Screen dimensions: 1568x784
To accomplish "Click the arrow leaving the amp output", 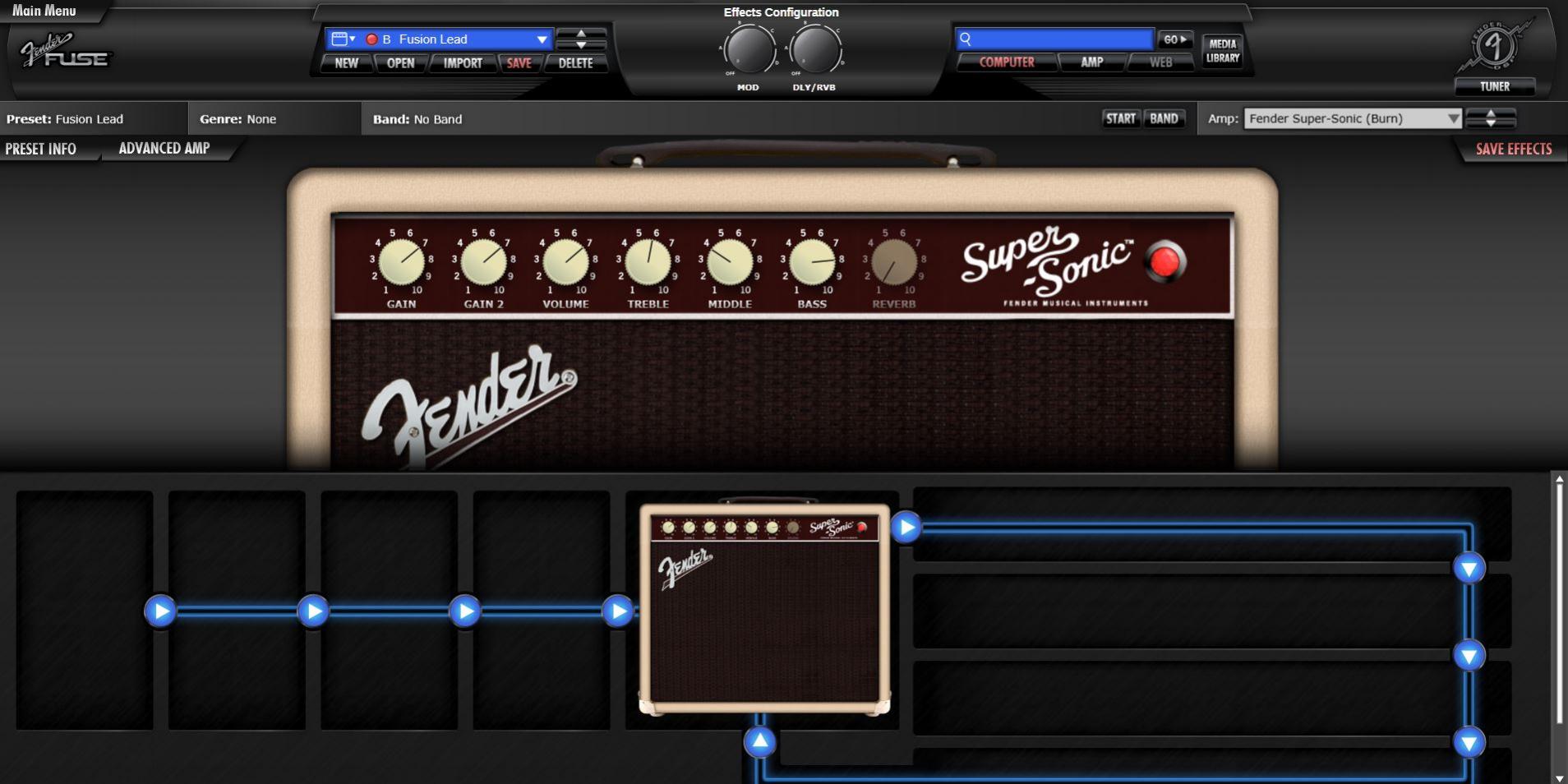I will click(x=906, y=527).
